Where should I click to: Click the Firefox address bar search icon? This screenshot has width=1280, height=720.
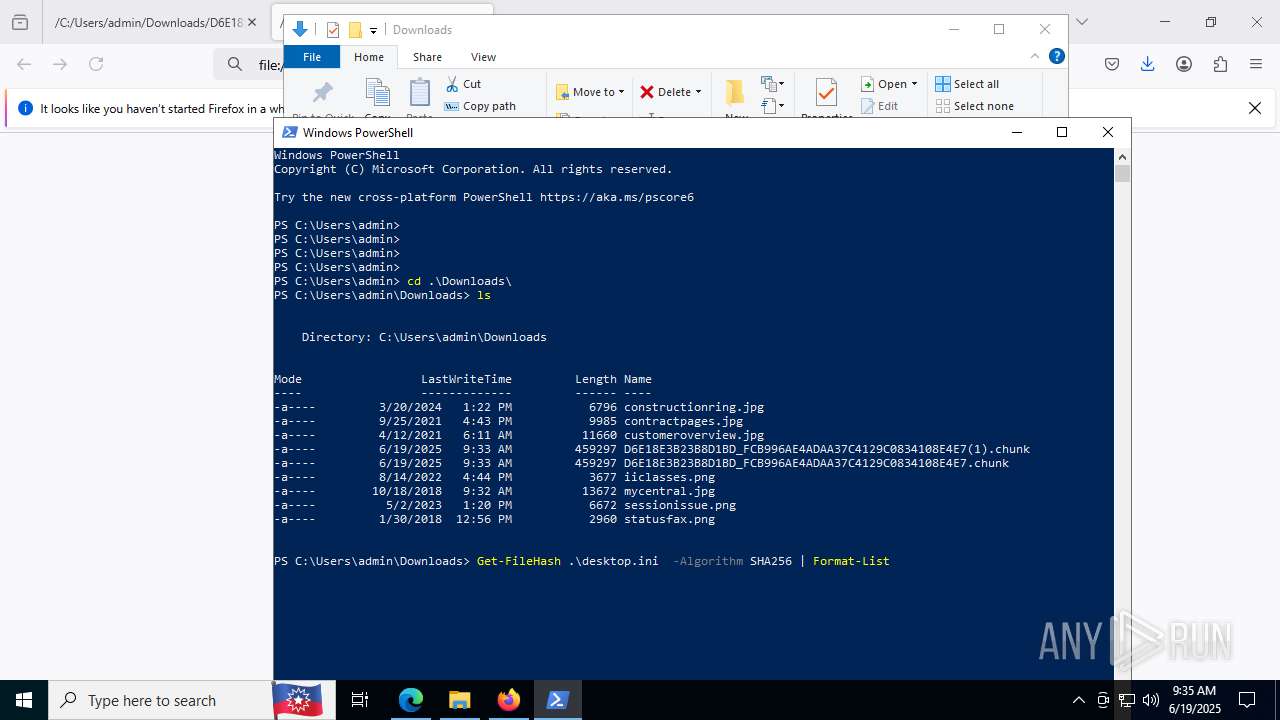tap(235, 64)
